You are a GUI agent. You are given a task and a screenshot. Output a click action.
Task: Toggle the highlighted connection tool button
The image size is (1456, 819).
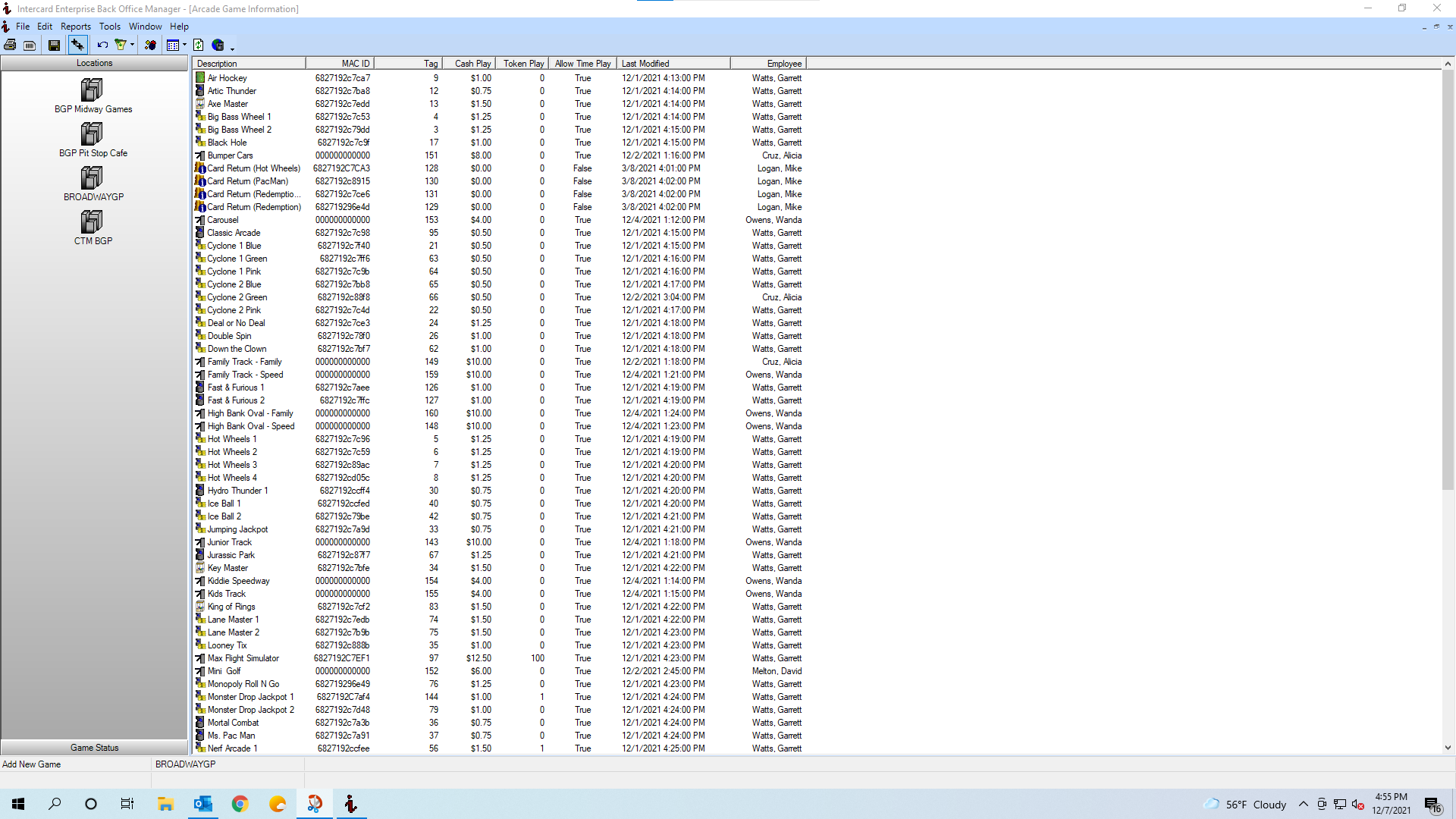(x=77, y=45)
